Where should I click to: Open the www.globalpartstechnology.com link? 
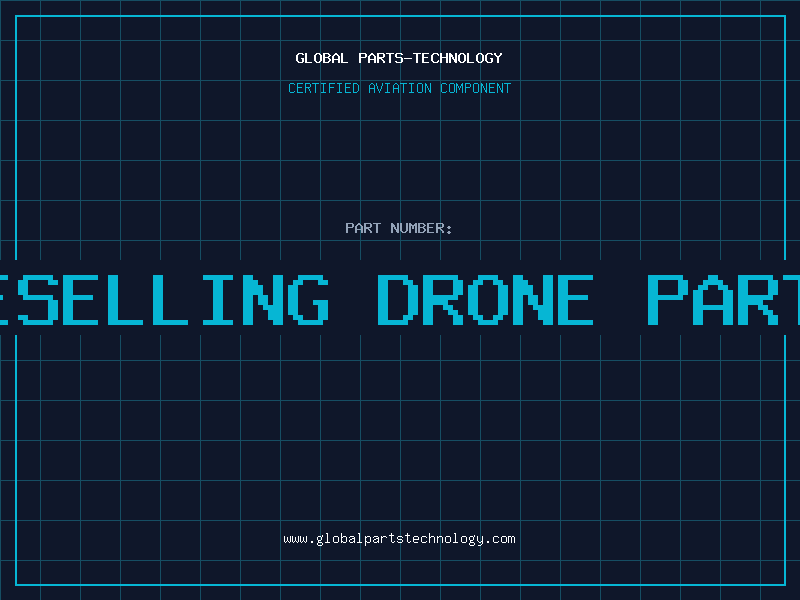pyautogui.click(x=399, y=539)
